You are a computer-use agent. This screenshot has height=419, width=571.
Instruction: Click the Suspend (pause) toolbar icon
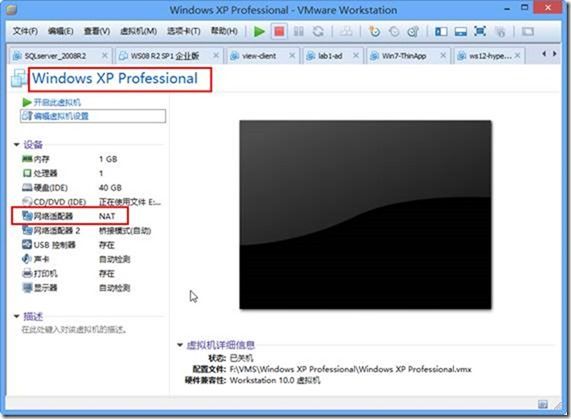[x=299, y=32]
